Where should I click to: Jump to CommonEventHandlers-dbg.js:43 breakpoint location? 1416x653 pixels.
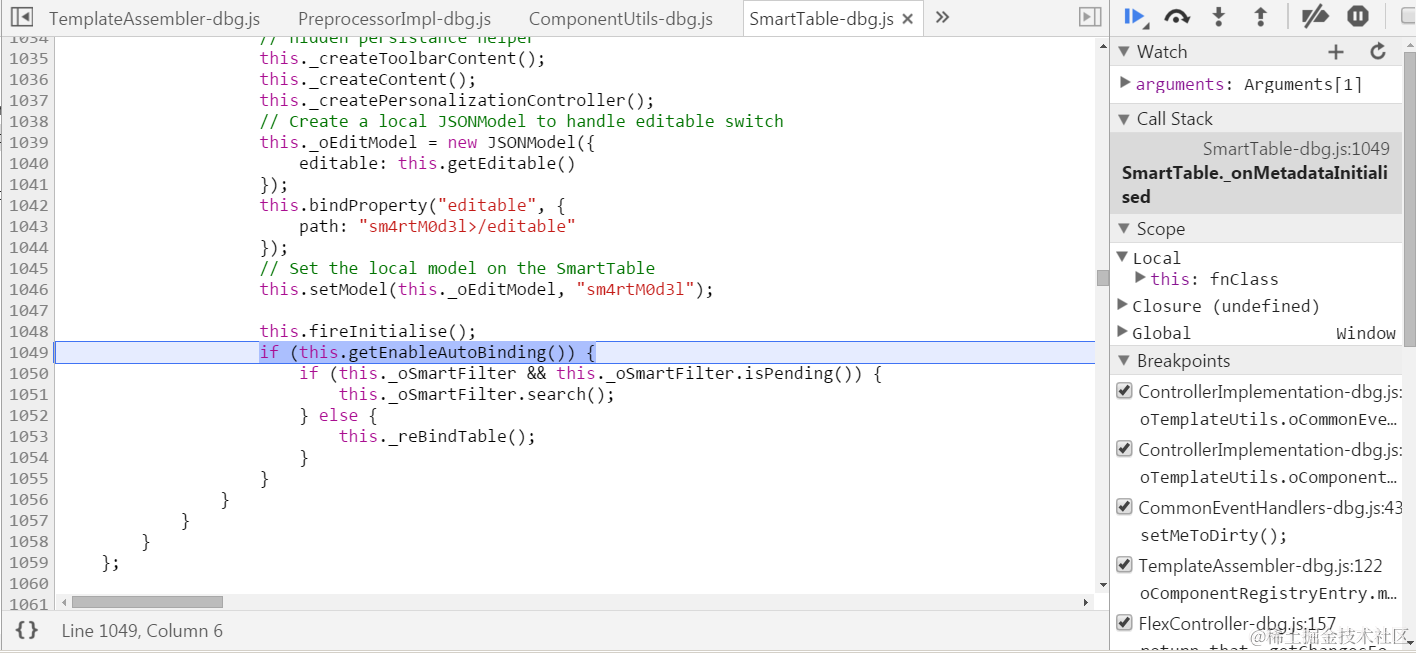1270,508
